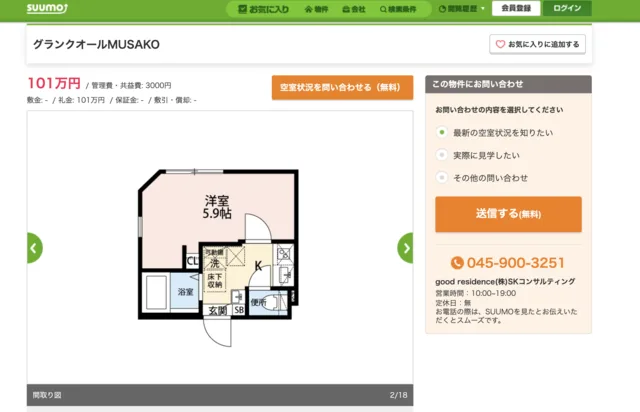Viewport: 640px width, 412px height.
Task: Click price text 101万円
Action: pos(54,83)
